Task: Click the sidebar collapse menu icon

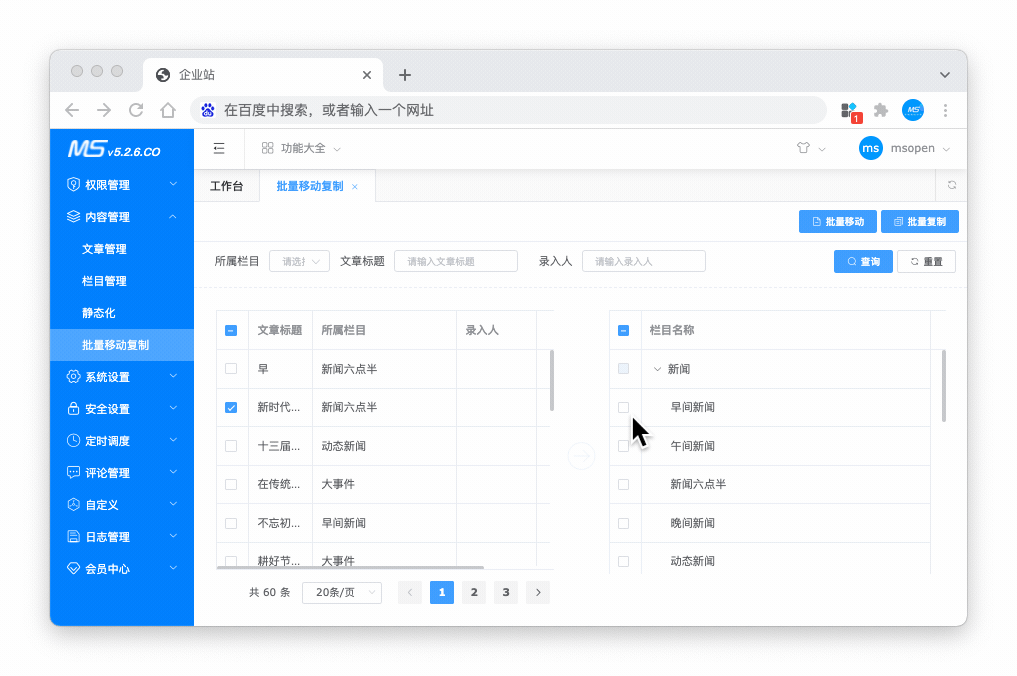Action: pos(219,148)
